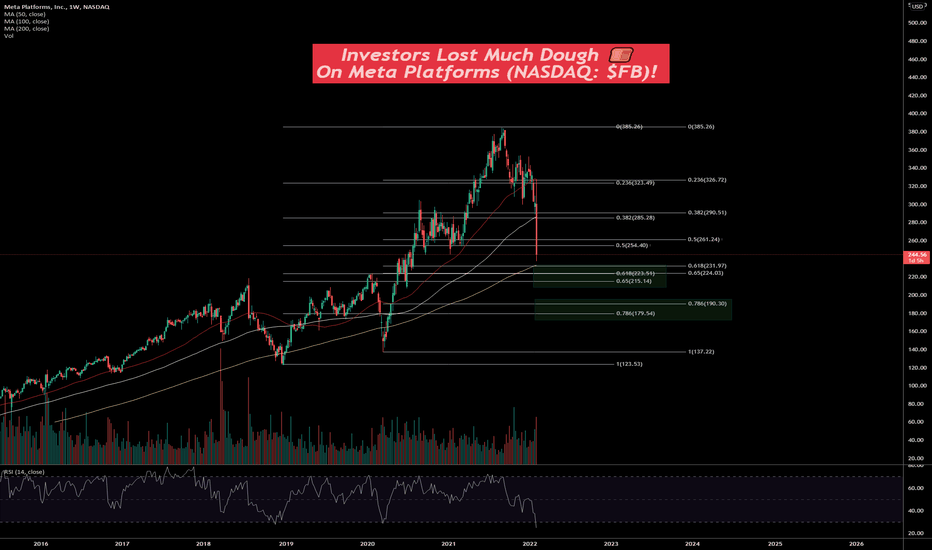Click the 280.00 price axis label
932x550 pixels.
(917, 222)
